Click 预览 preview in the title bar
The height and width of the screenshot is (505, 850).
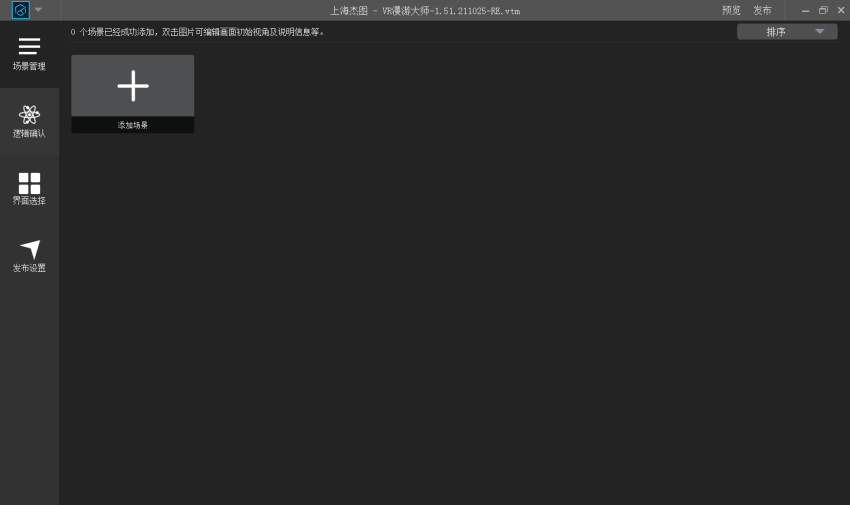(731, 10)
